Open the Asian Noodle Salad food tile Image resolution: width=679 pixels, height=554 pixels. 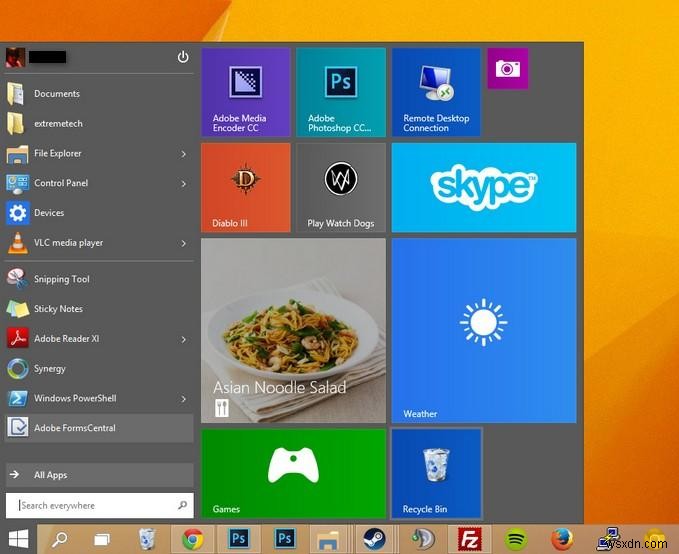coord(293,330)
